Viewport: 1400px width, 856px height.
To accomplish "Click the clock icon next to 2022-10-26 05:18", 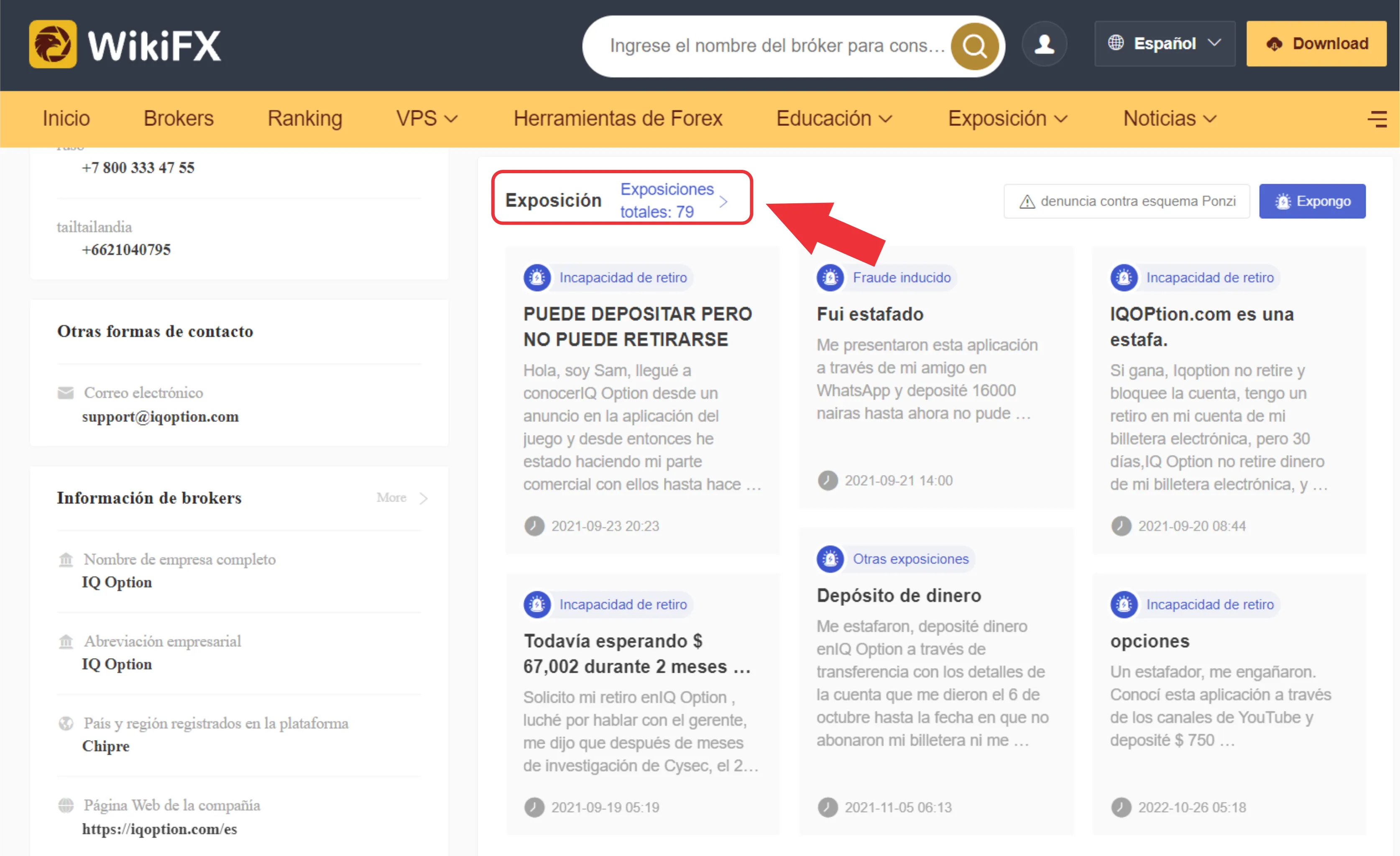I will coord(1121,807).
